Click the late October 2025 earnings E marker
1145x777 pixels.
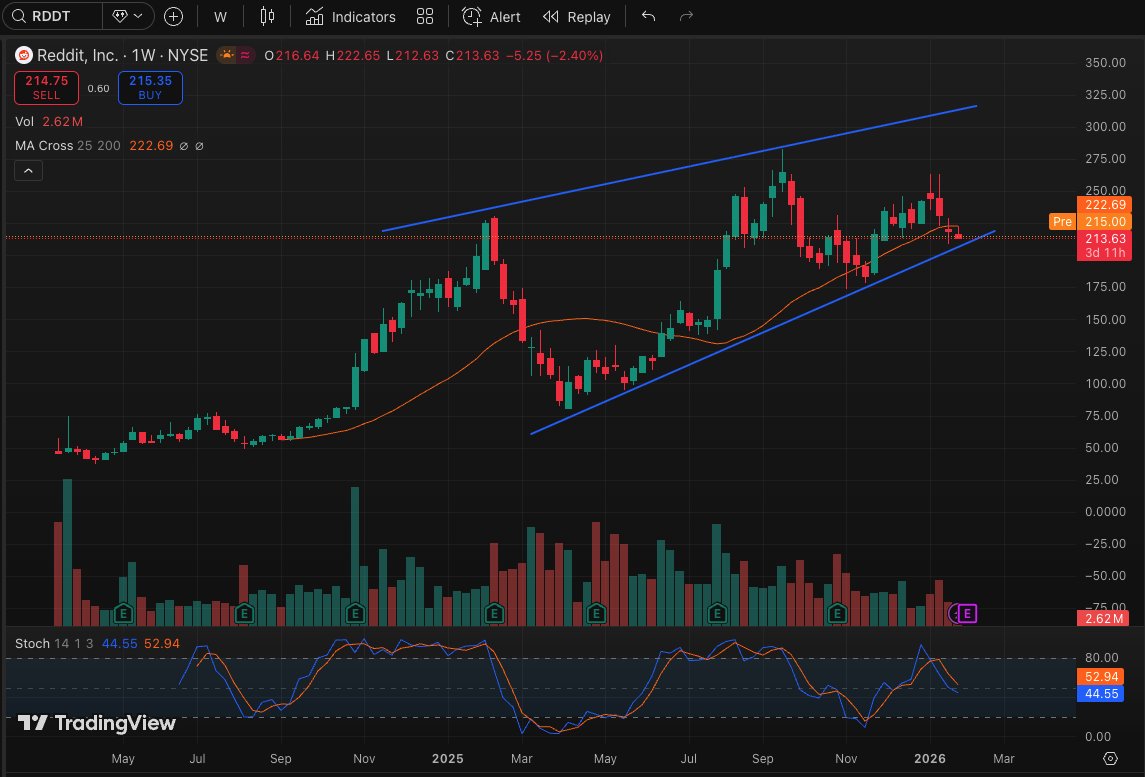pos(838,613)
